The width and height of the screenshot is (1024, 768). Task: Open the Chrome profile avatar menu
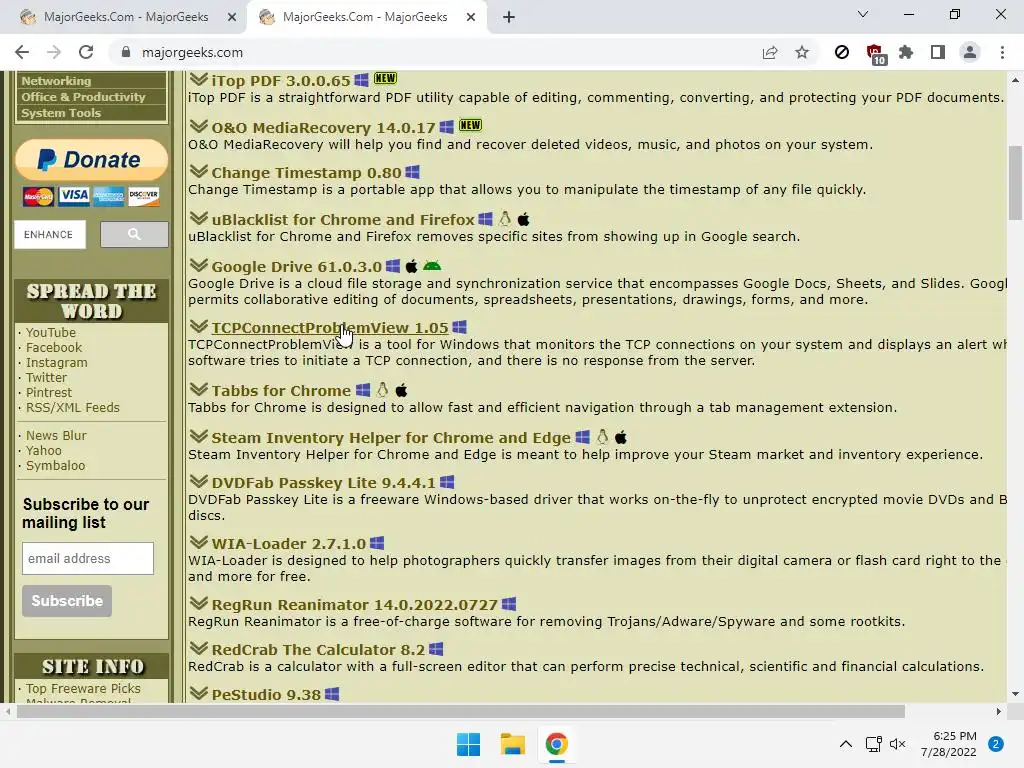pyautogui.click(x=970, y=52)
